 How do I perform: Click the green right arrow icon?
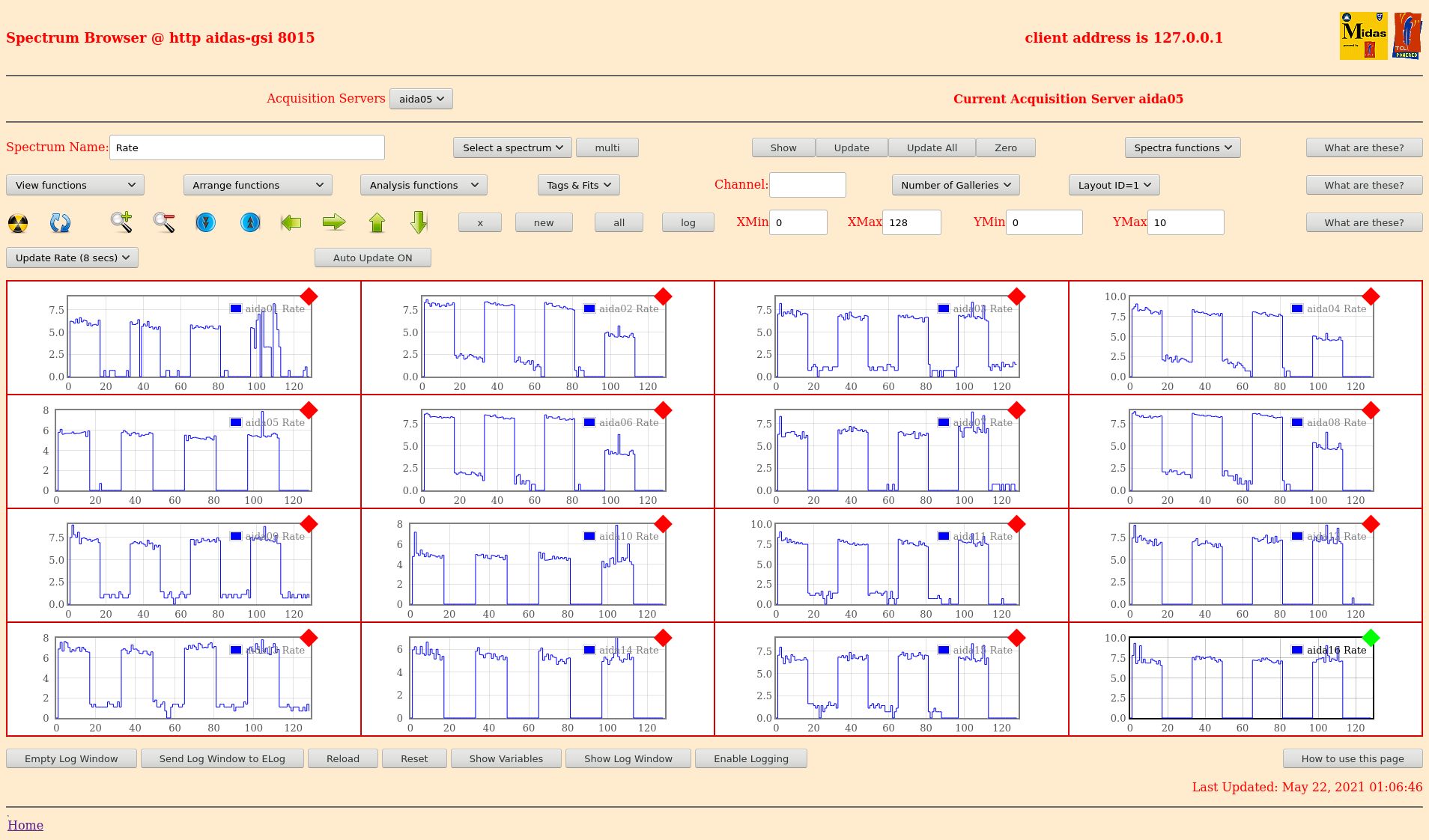click(334, 222)
